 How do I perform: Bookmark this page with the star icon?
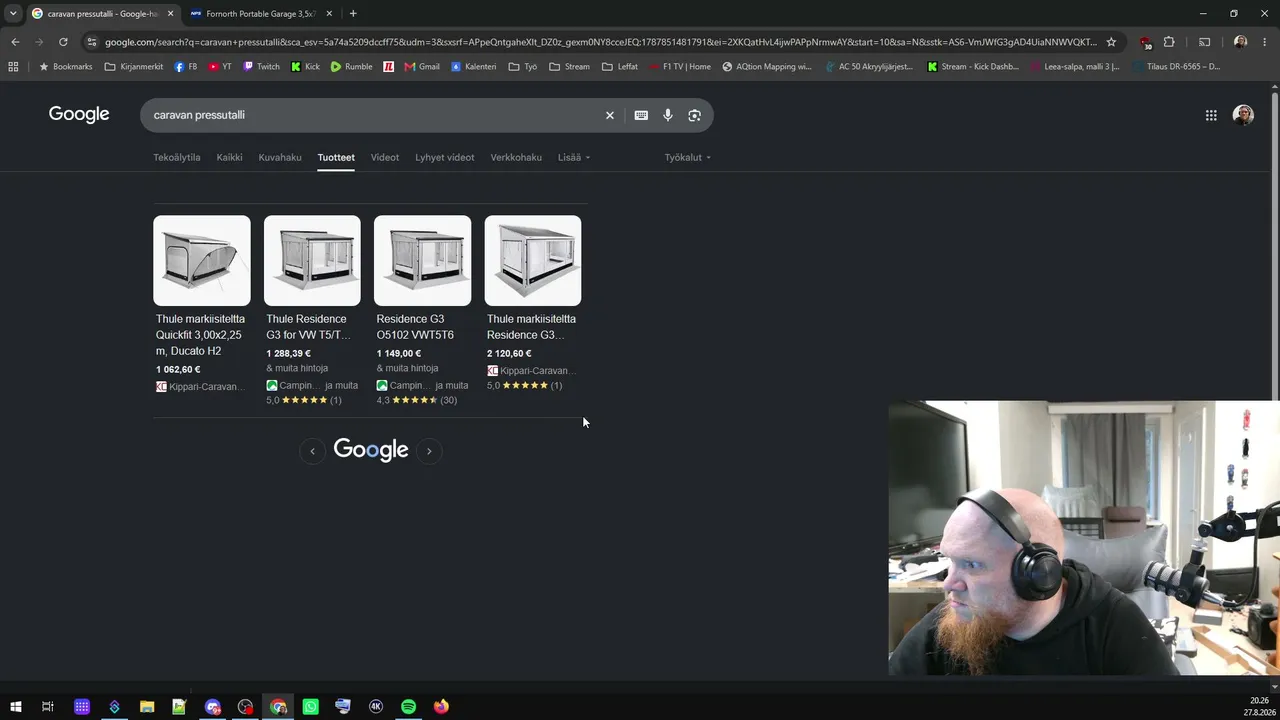click(x=1111, y=42)
